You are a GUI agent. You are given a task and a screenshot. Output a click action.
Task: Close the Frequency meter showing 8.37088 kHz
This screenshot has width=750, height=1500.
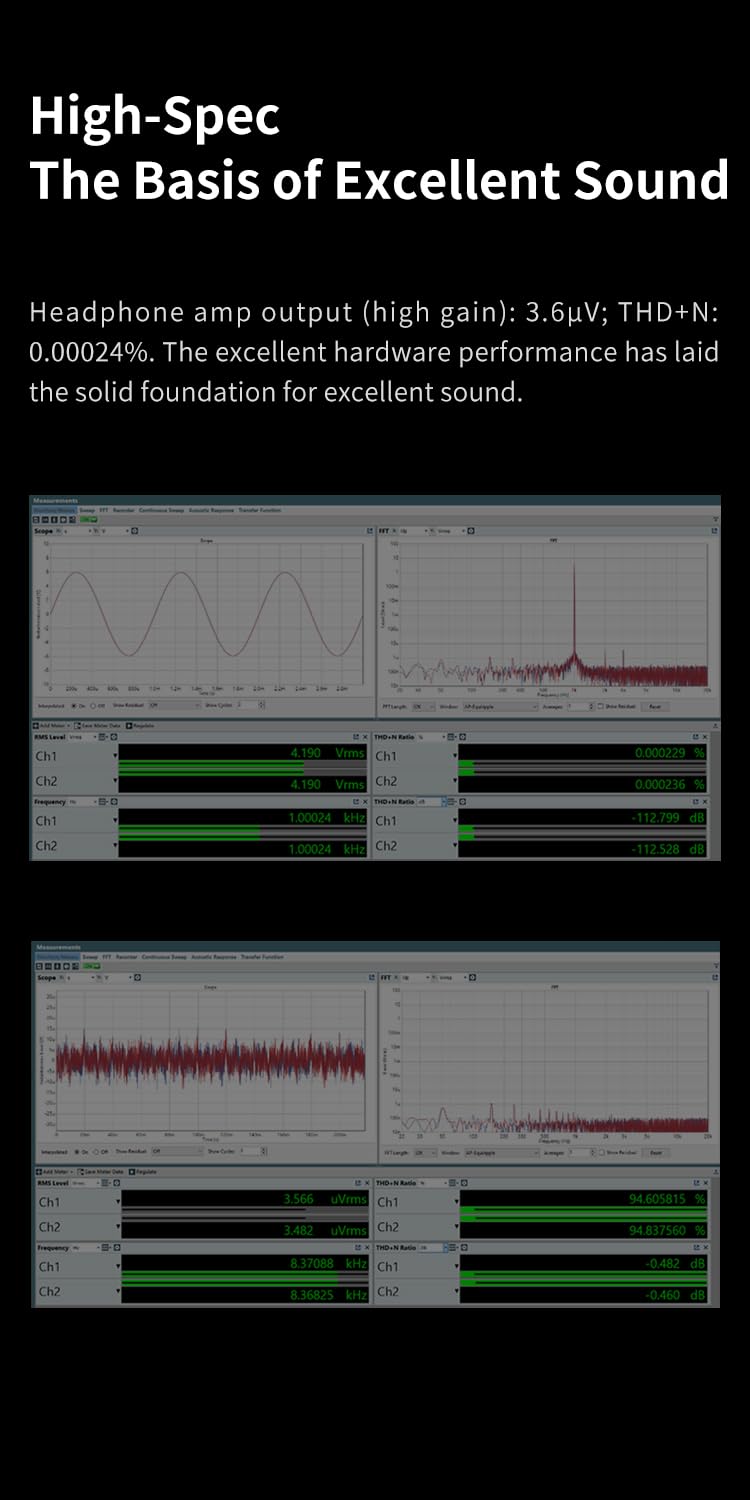tap(365, 1248)
